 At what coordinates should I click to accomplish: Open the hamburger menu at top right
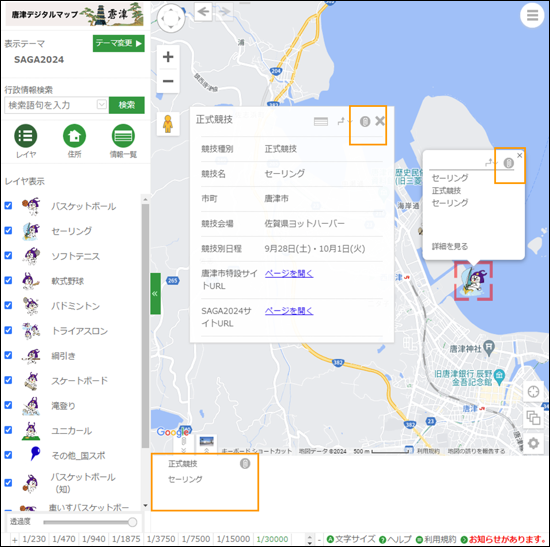(x=532, y=15)
